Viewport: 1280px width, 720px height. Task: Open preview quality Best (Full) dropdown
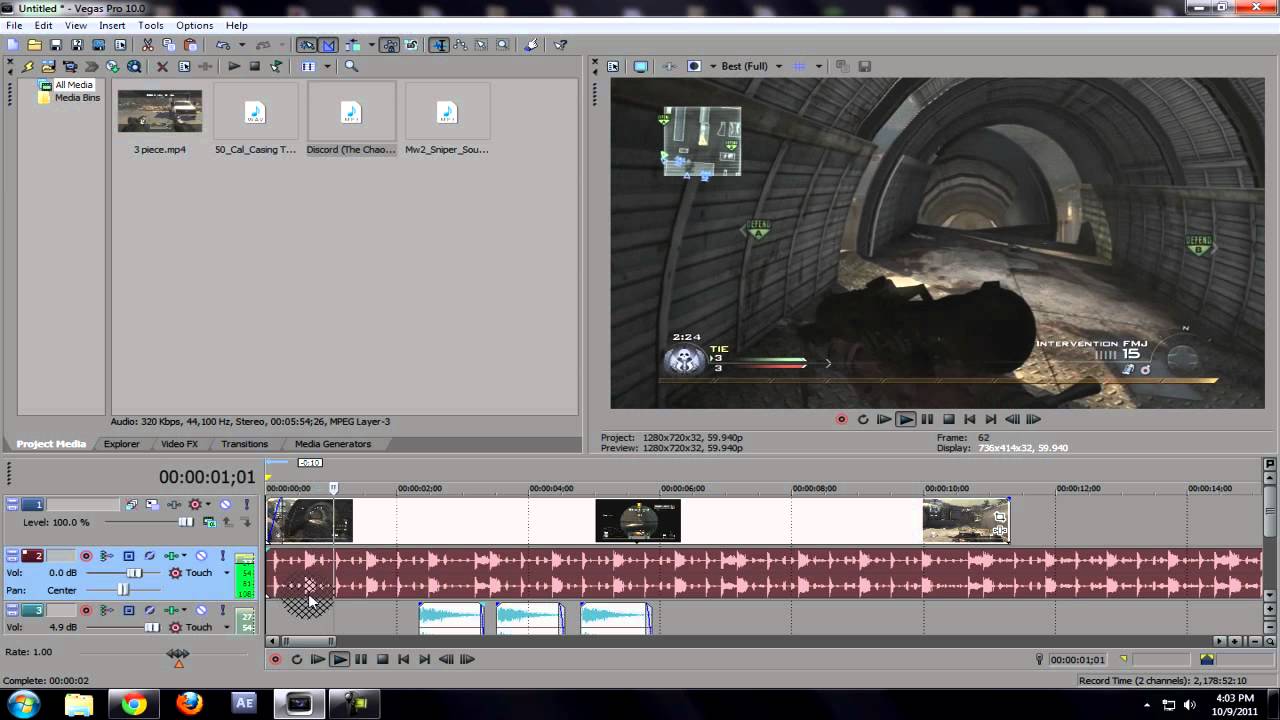pos(778,67)
